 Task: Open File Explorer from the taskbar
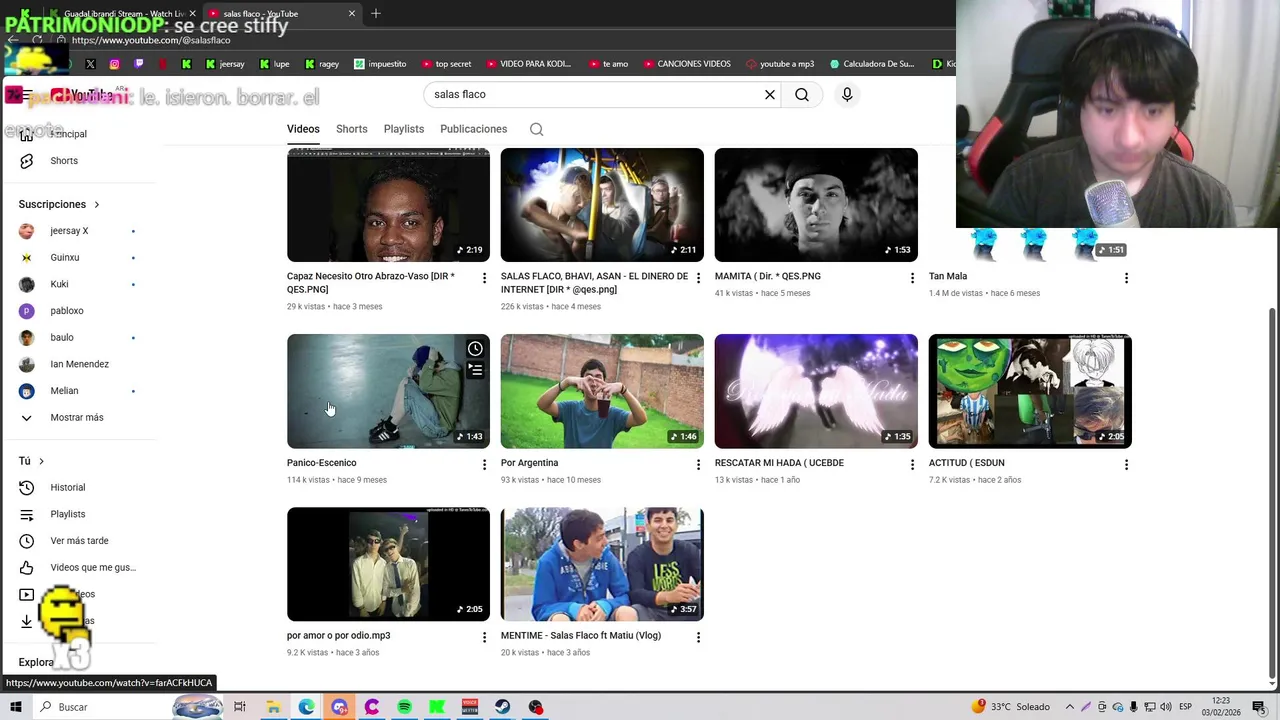273,707
